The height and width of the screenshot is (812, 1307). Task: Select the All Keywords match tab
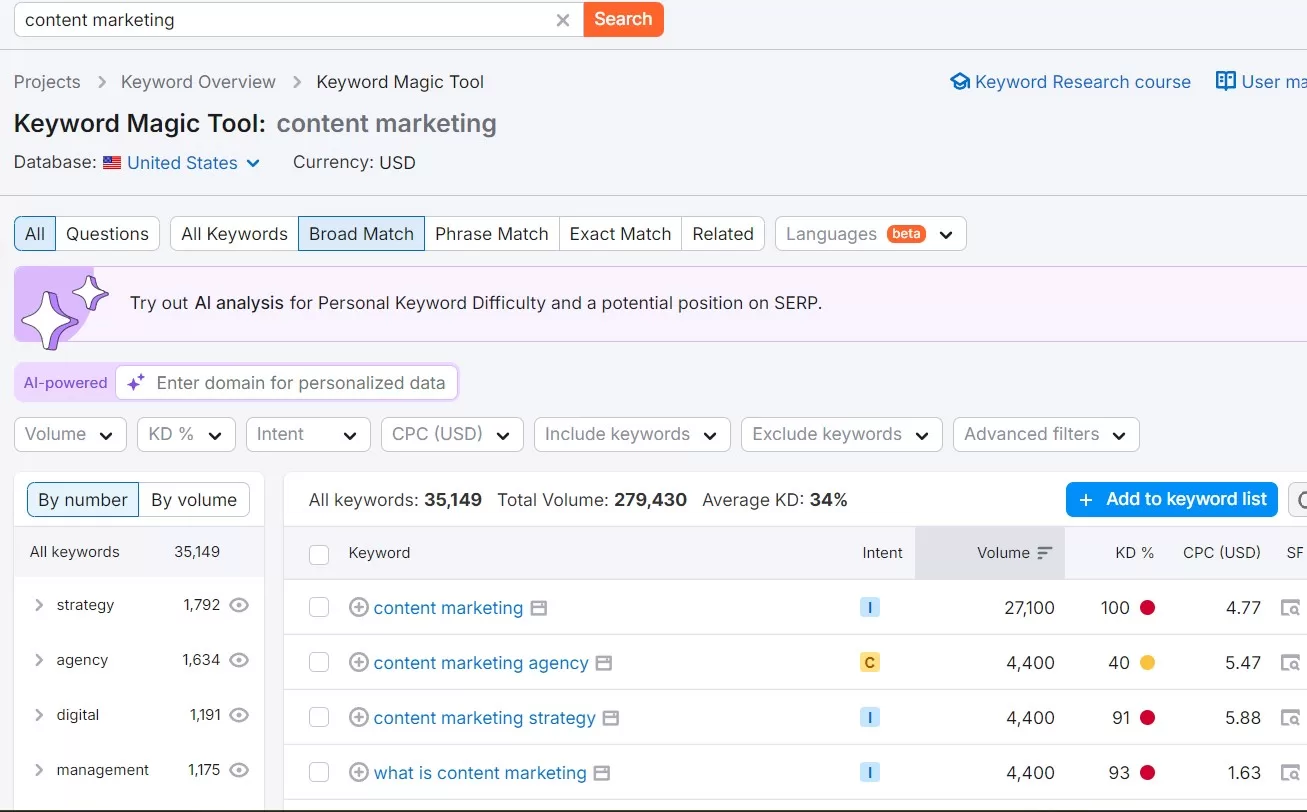click(234, 234)
